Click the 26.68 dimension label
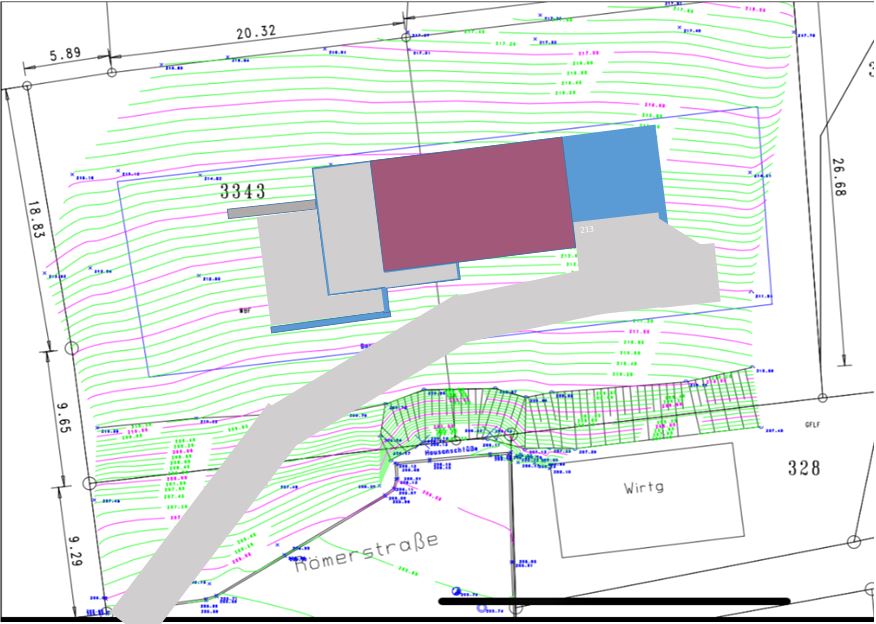876x624 pixels. [838, 177]
